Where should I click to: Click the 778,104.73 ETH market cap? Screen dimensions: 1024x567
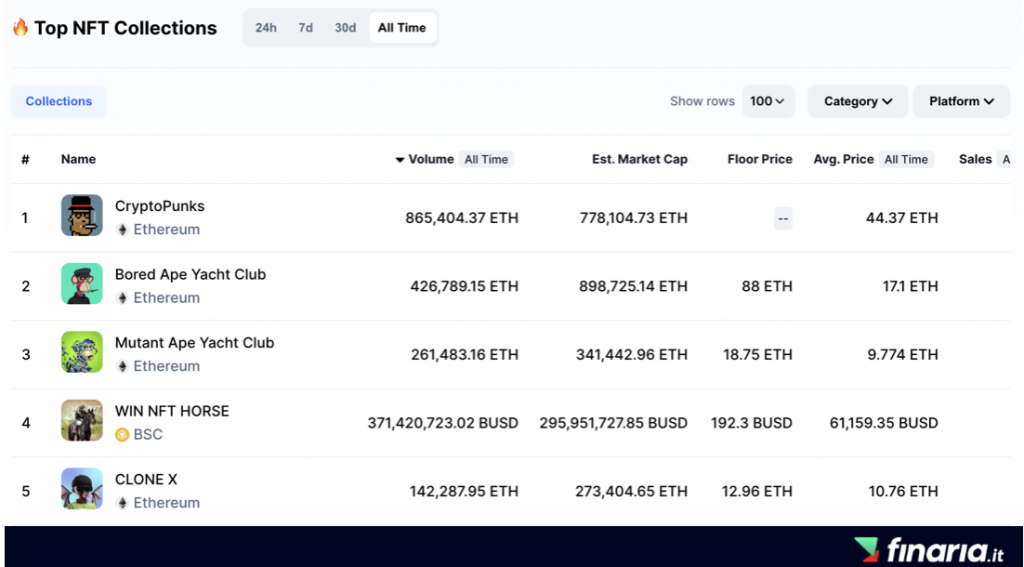coord(633,218)
